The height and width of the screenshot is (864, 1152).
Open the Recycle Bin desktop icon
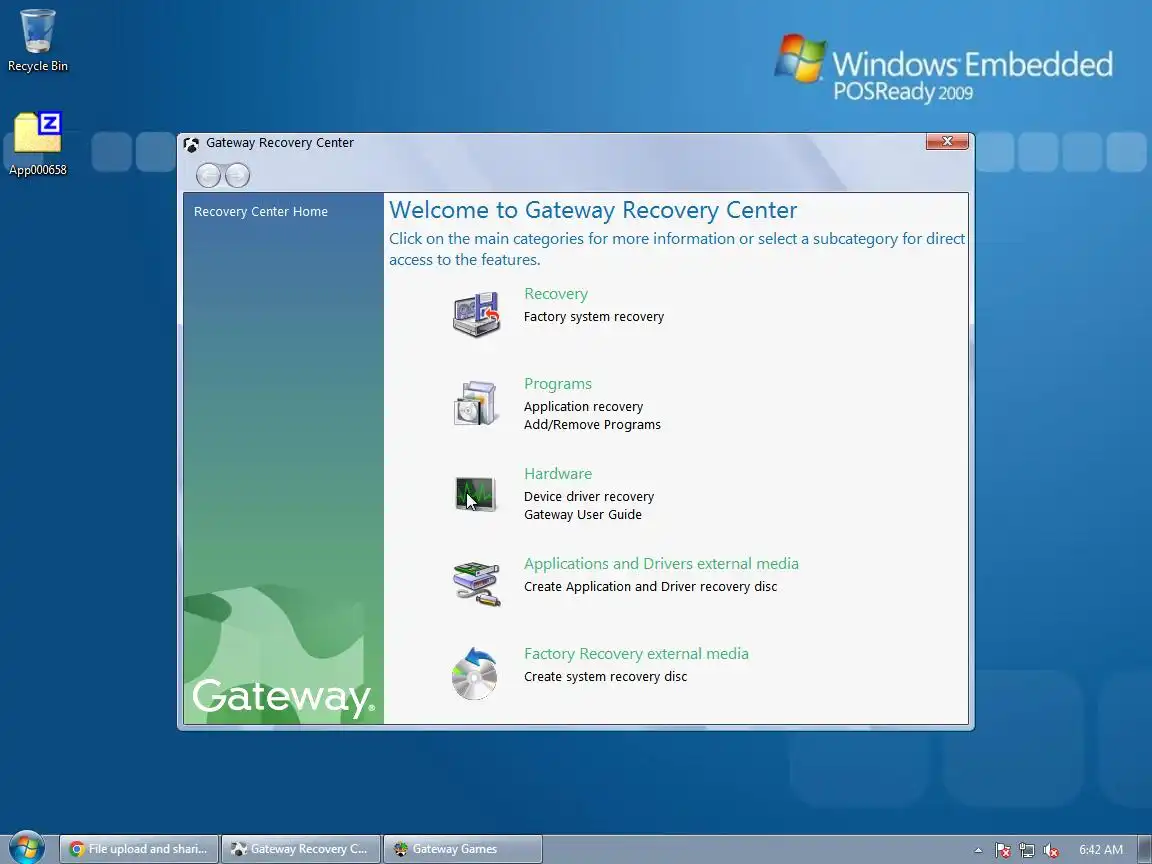(x=37, y=40)
